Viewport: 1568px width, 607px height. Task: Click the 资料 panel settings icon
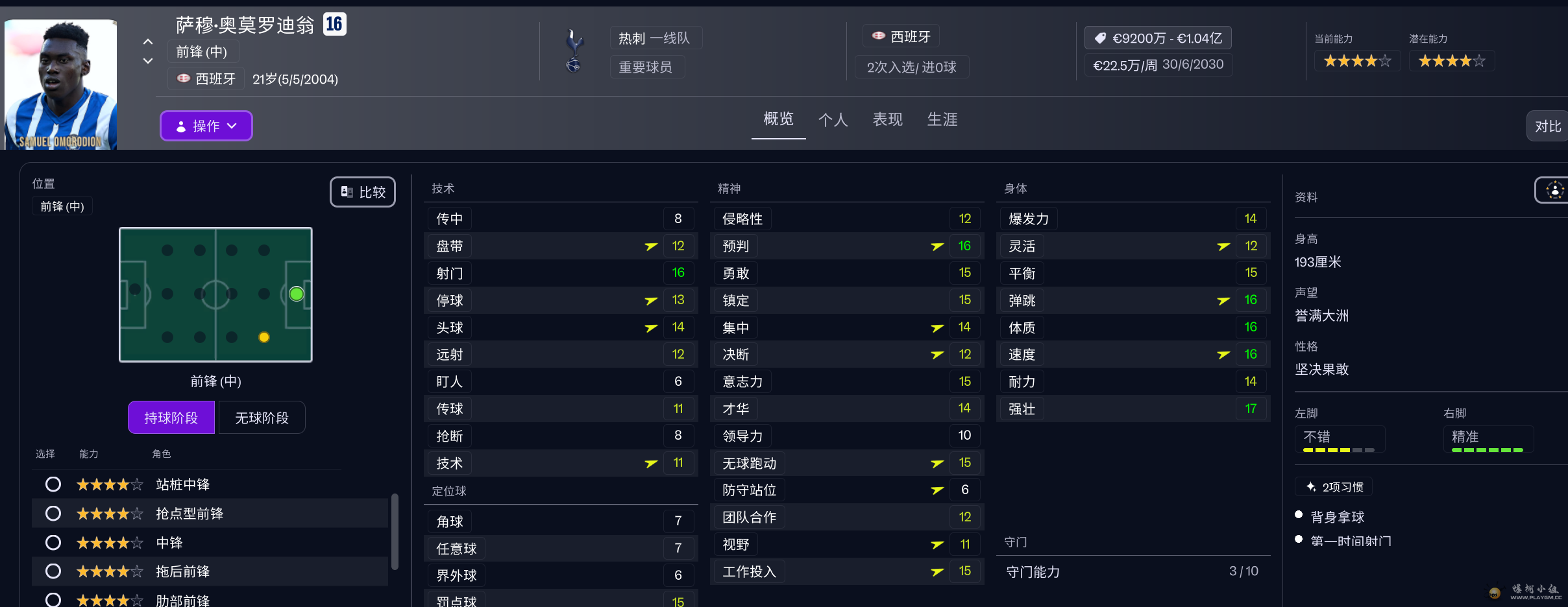1554,191
